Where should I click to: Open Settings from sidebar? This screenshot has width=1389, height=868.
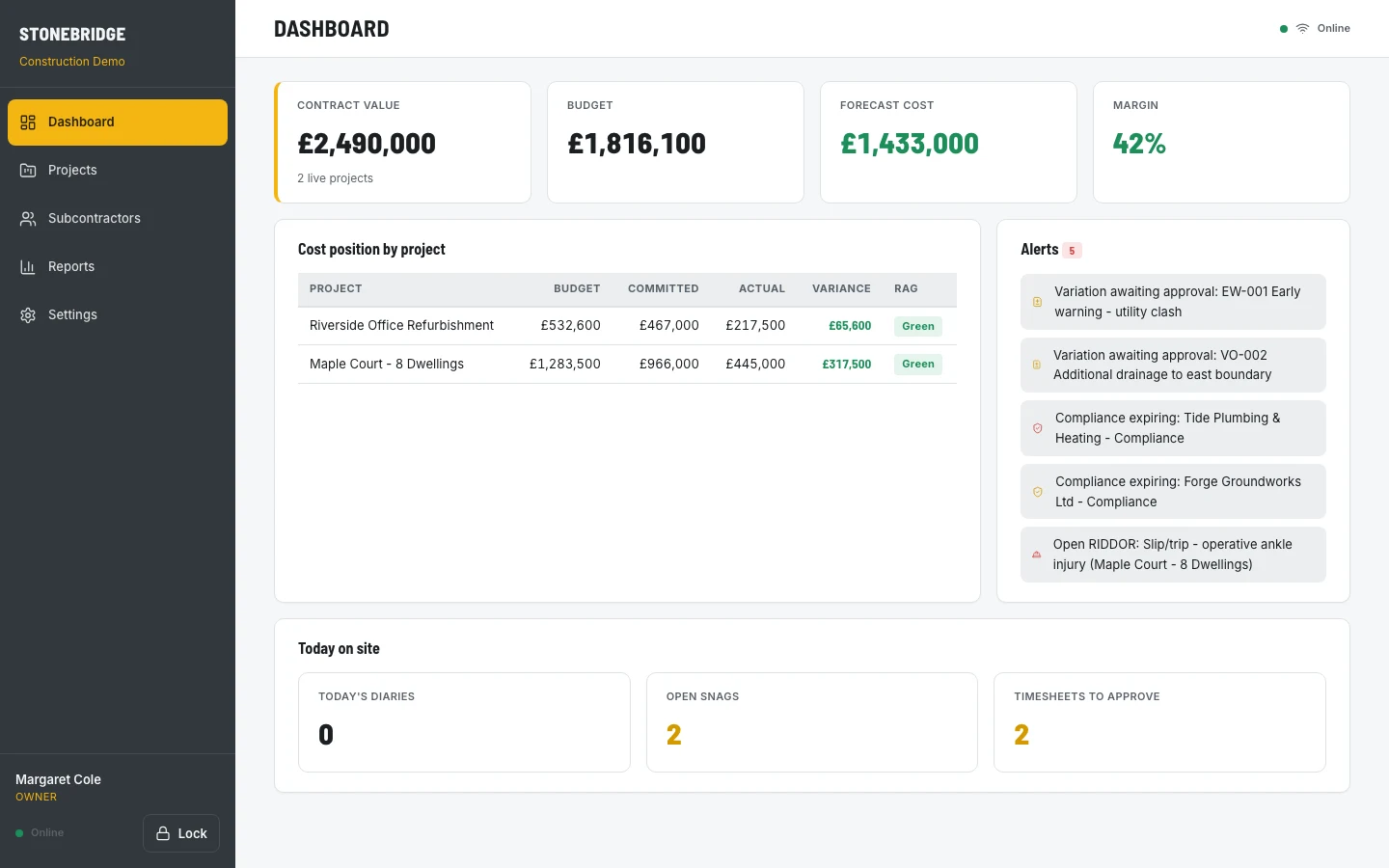118,315
